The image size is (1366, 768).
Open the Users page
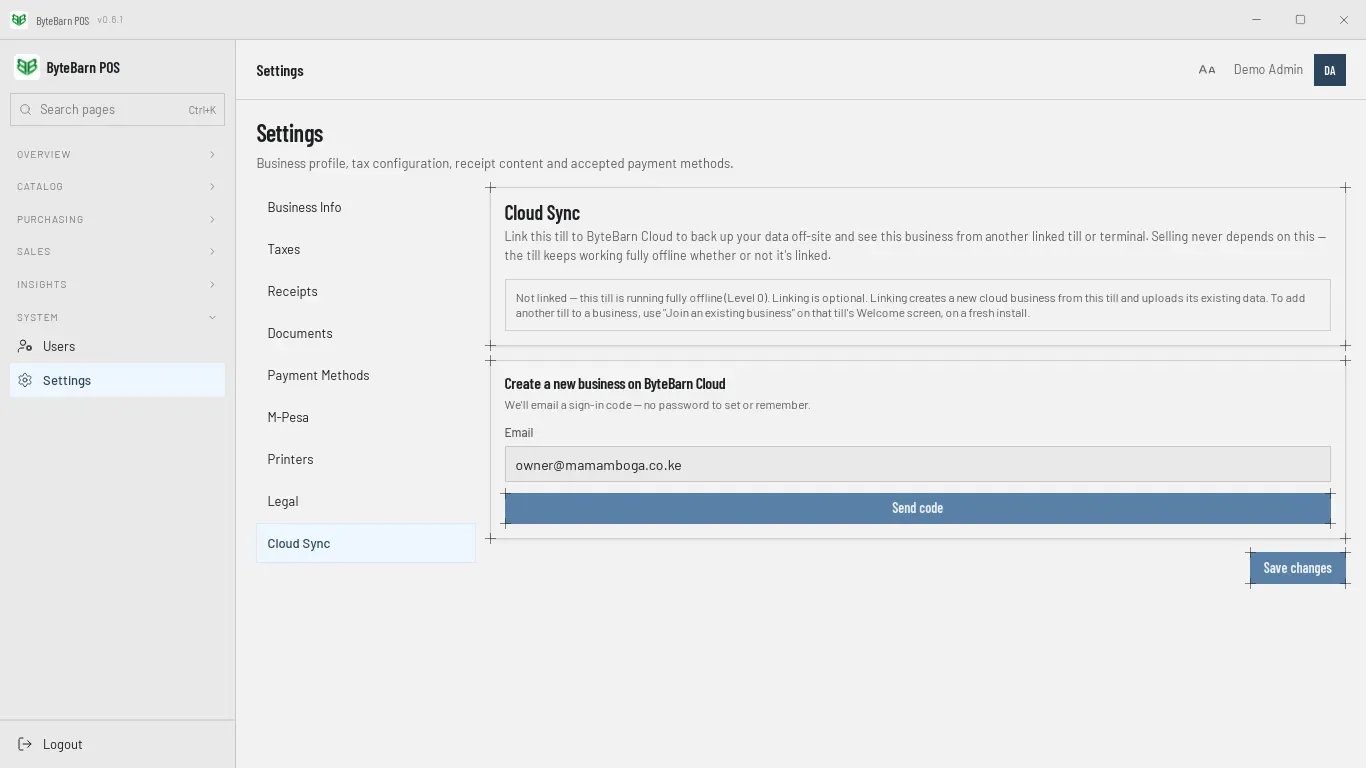click(x=117, y=346)
